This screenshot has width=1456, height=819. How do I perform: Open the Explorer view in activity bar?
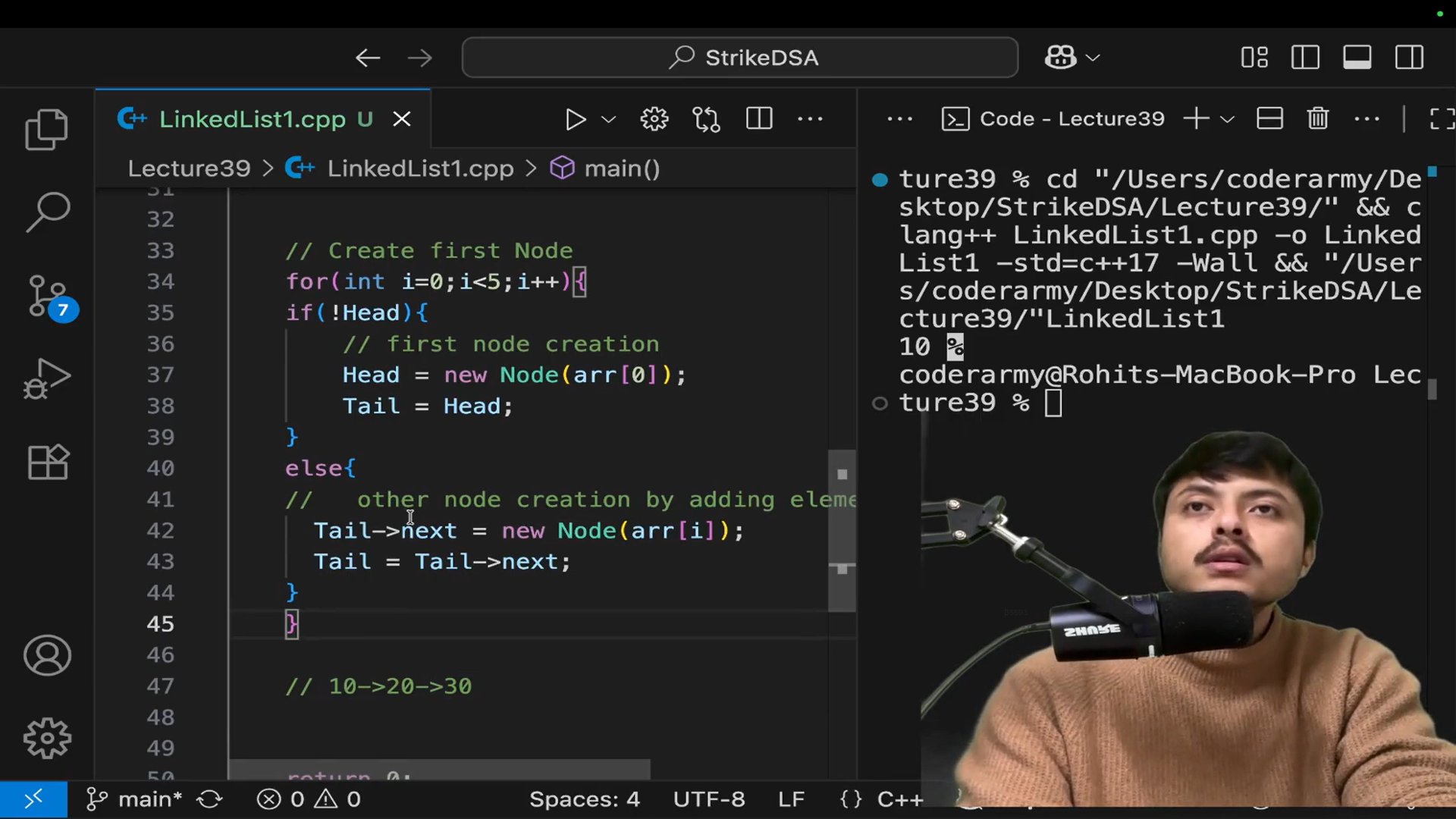(47, 129)
